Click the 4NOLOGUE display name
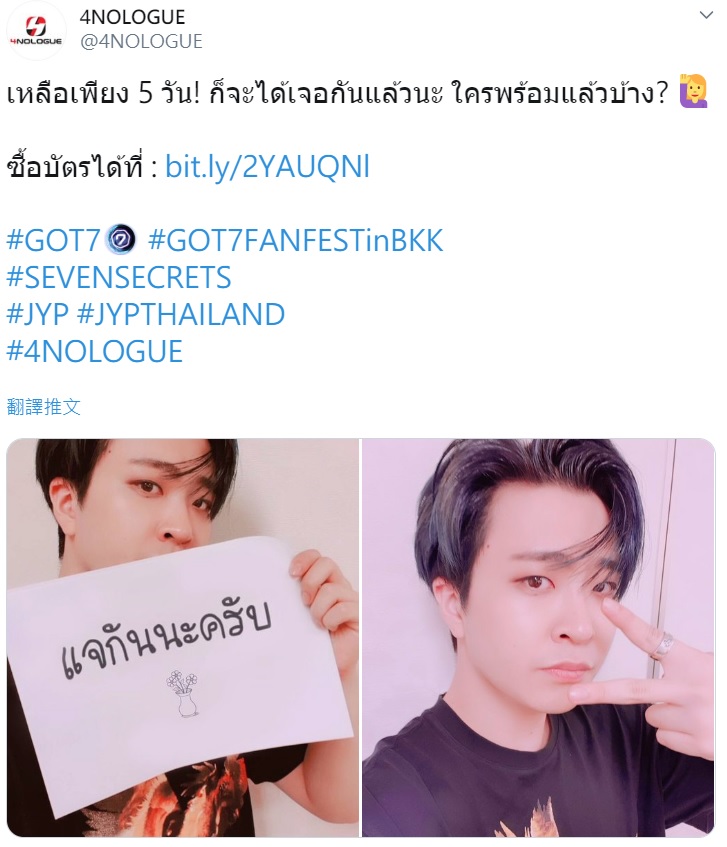This screenshot has width=727, height=847. (x=132, y=17)
